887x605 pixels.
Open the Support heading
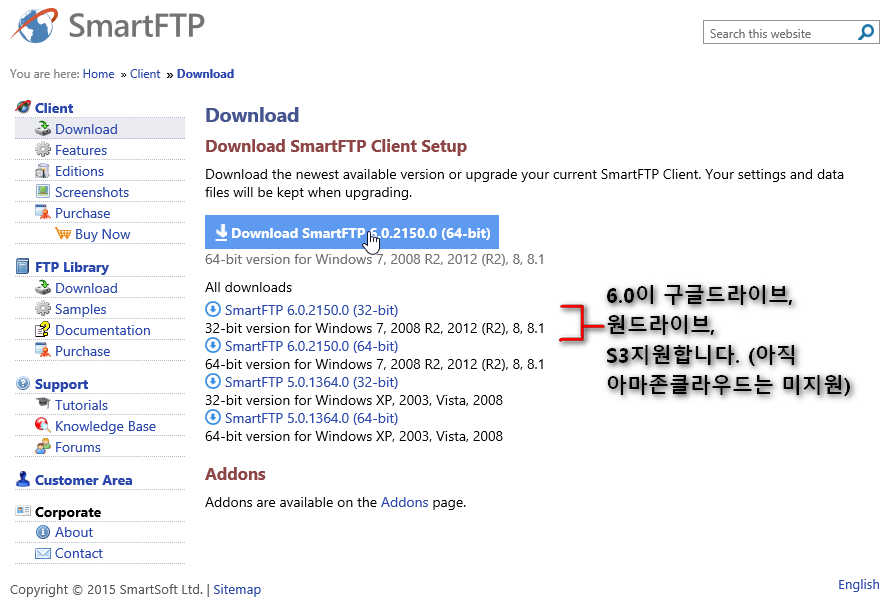pos(62,384)
